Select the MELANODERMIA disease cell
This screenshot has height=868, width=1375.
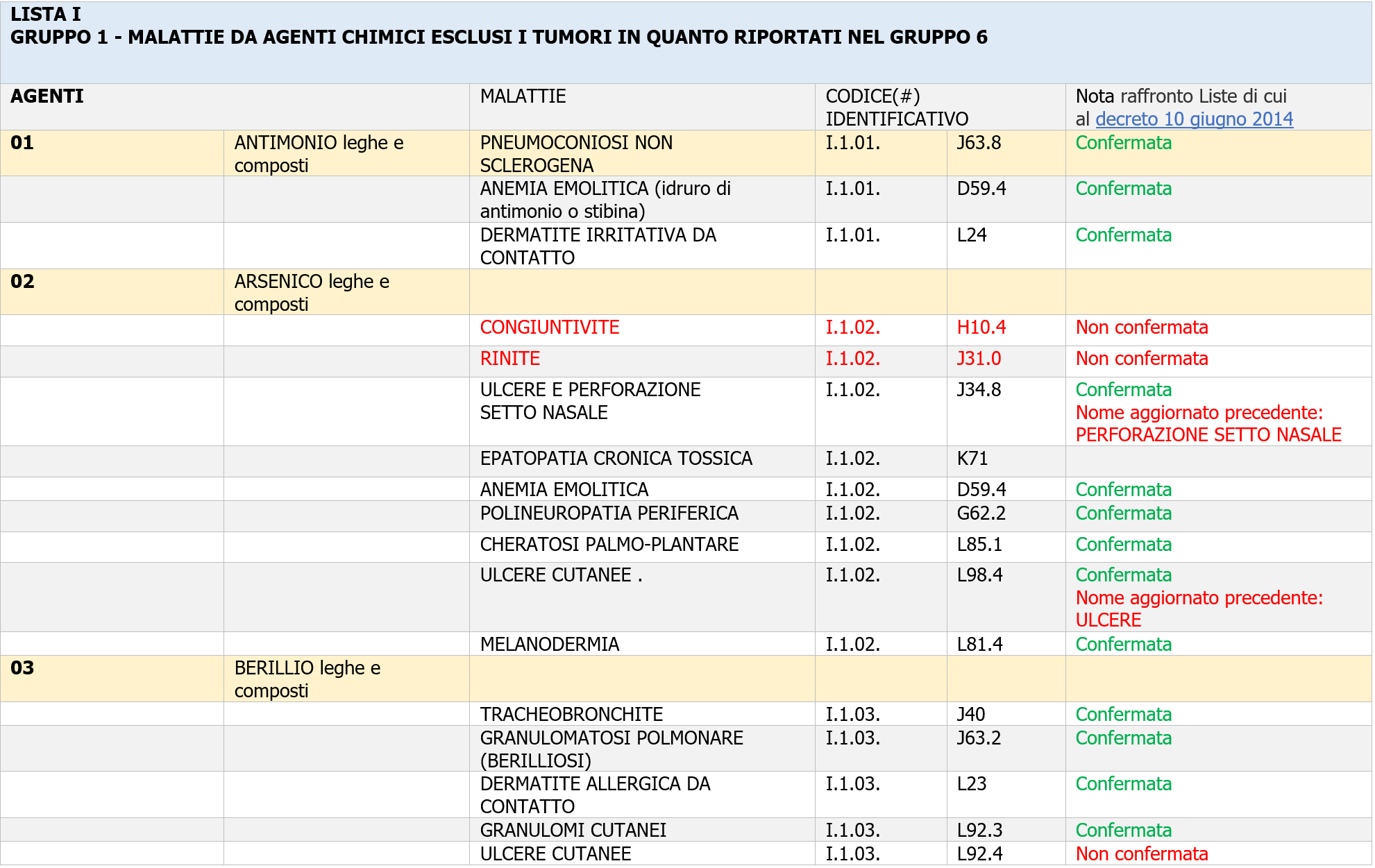point(550,645)
